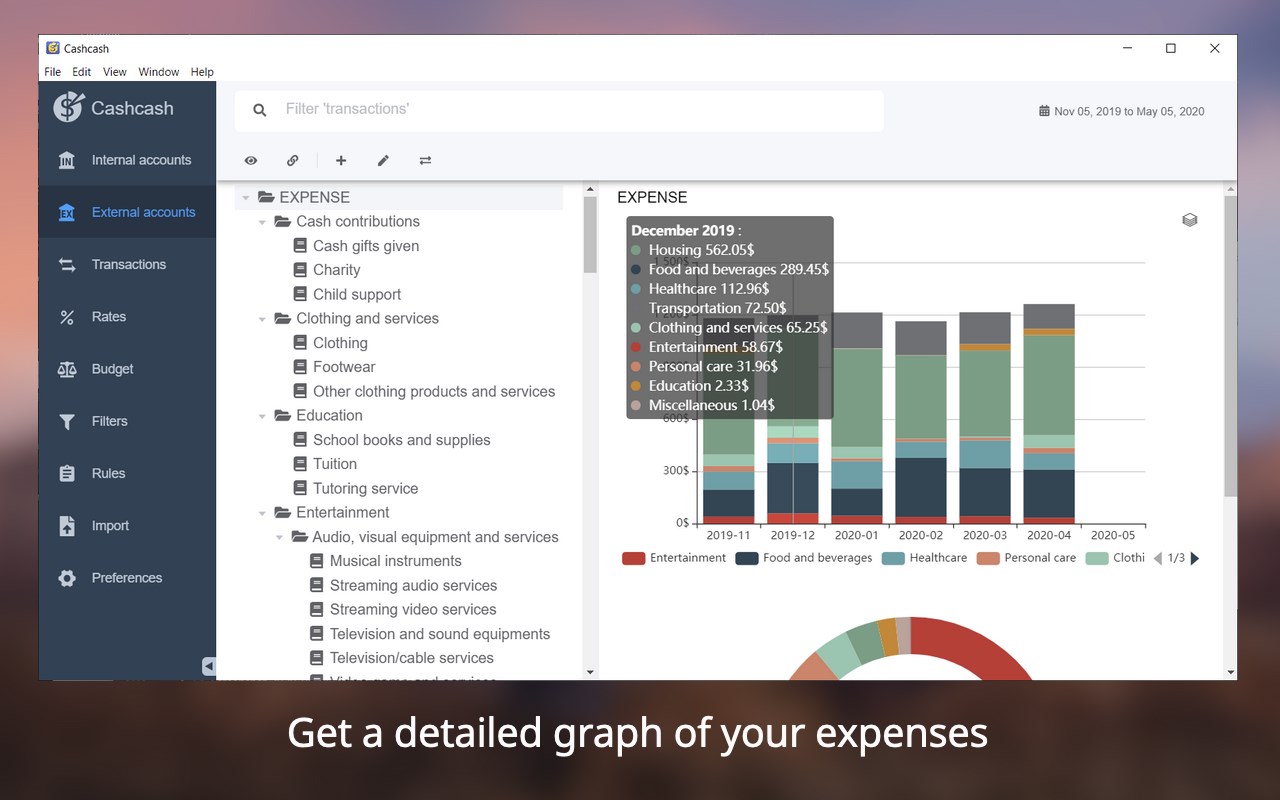The height and width of the screenshot is (800, 1280).
Task: Click the pencil edit icon
Action: point(383,160)
